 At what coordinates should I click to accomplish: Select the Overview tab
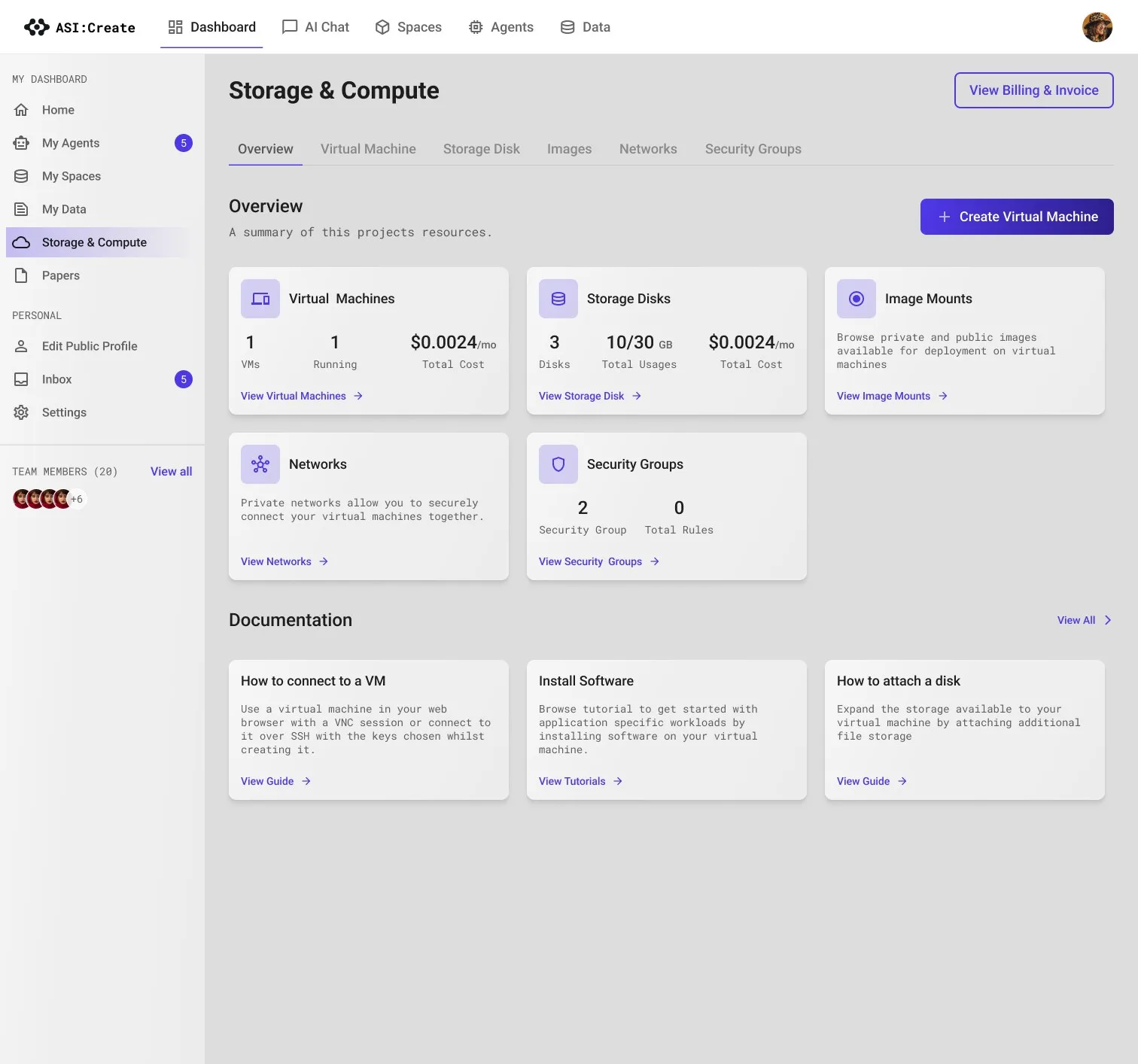(266, 149)
